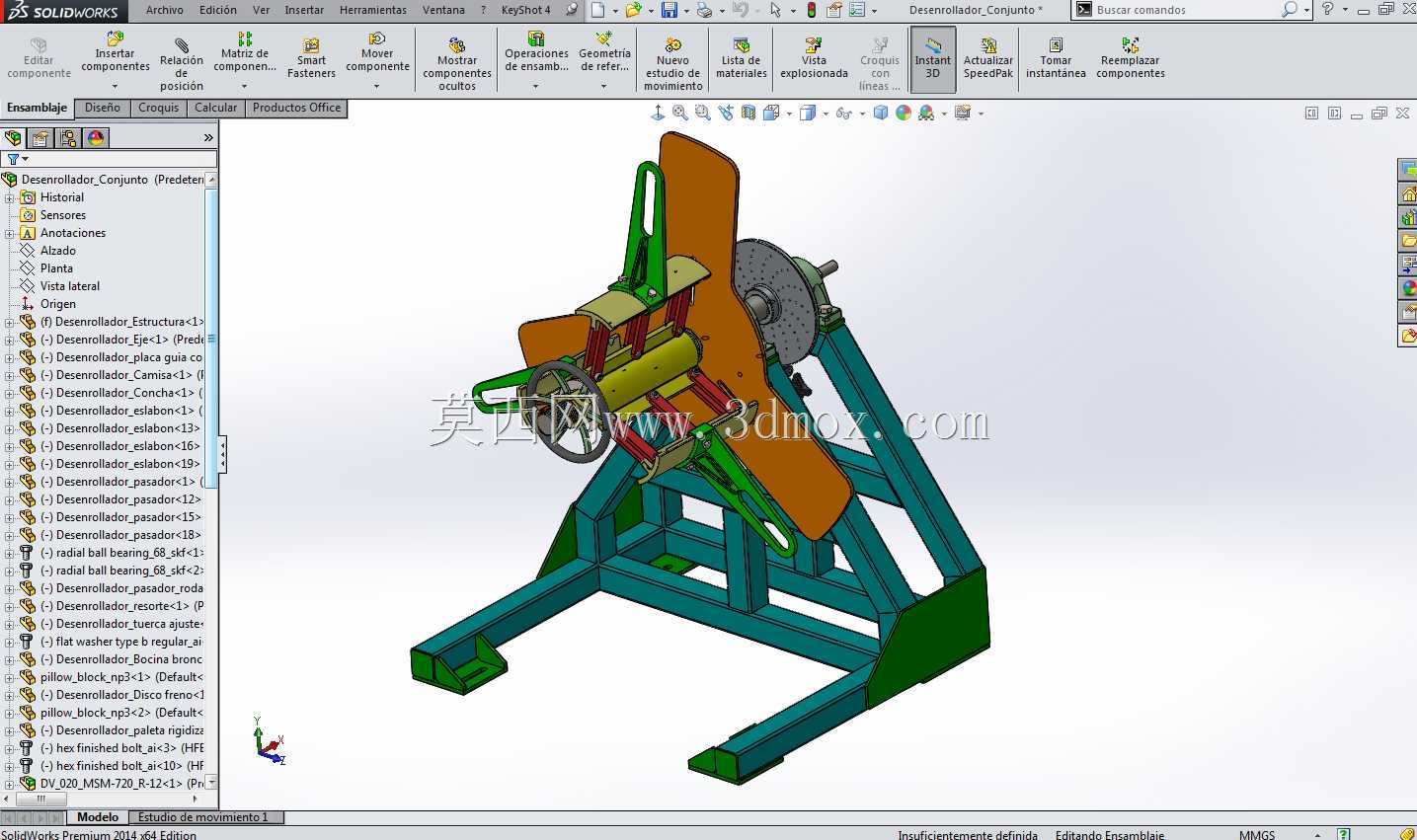Open the FeatureManager design tree tab

tap(13, 138)
